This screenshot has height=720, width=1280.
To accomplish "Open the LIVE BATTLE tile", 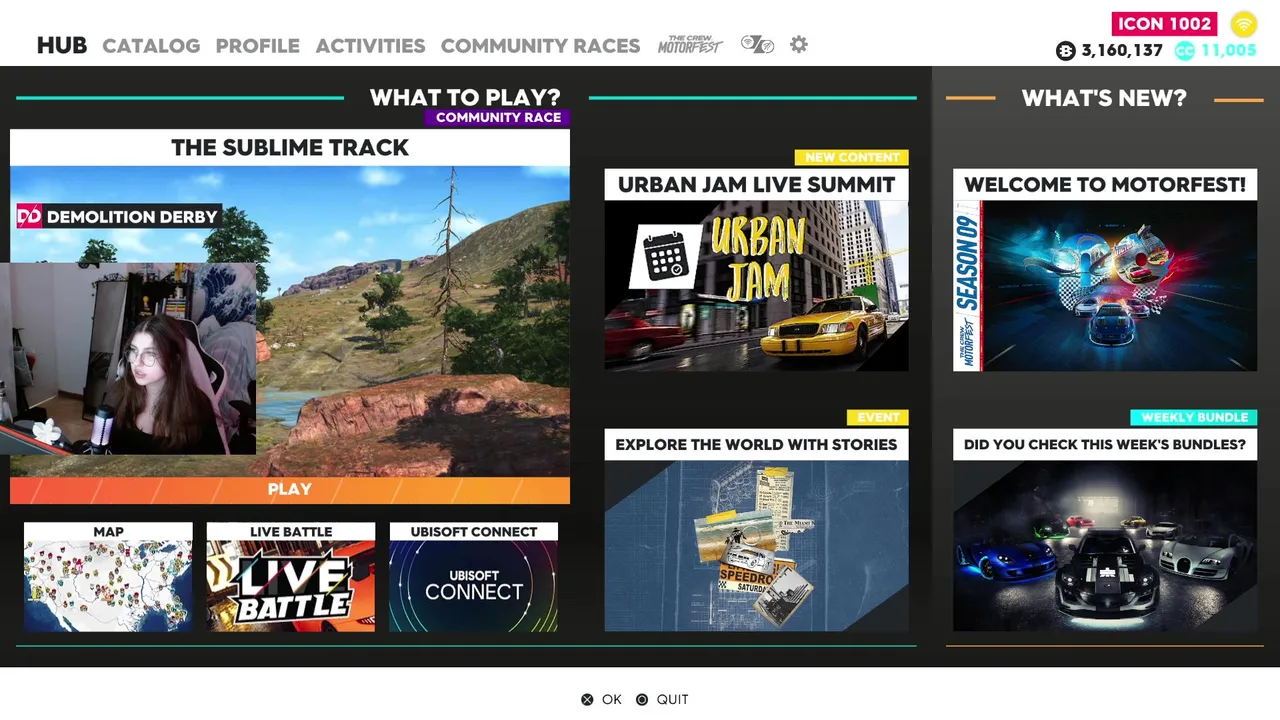I will pyautogui.click(x=291, y=577).
